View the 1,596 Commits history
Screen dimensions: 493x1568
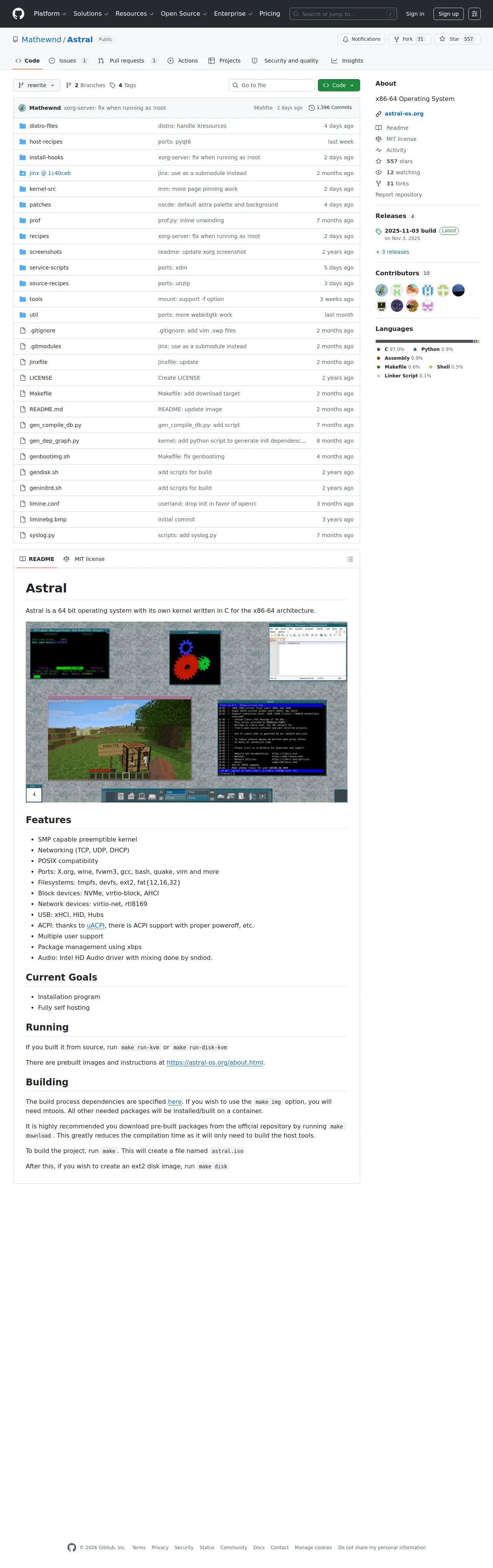(330, 108)
